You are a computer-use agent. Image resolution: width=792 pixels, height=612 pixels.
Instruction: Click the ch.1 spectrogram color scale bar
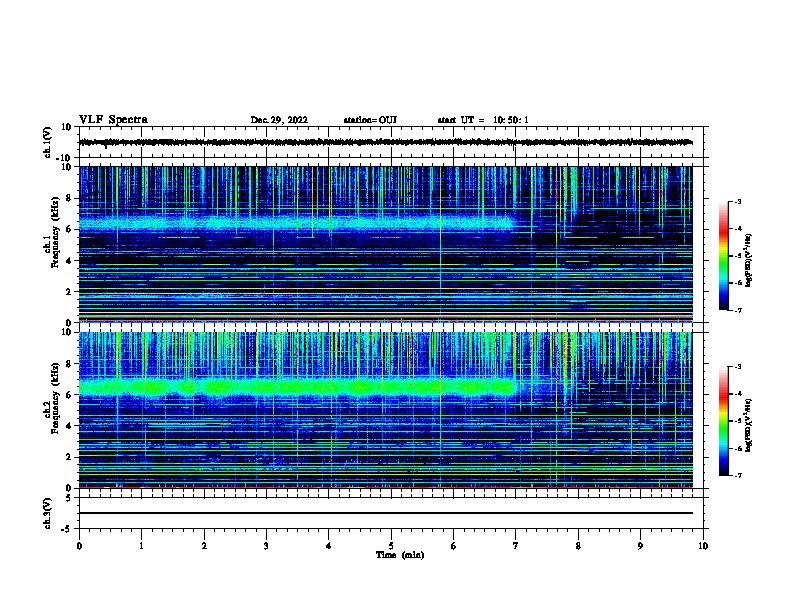click(x=724, y=256)
